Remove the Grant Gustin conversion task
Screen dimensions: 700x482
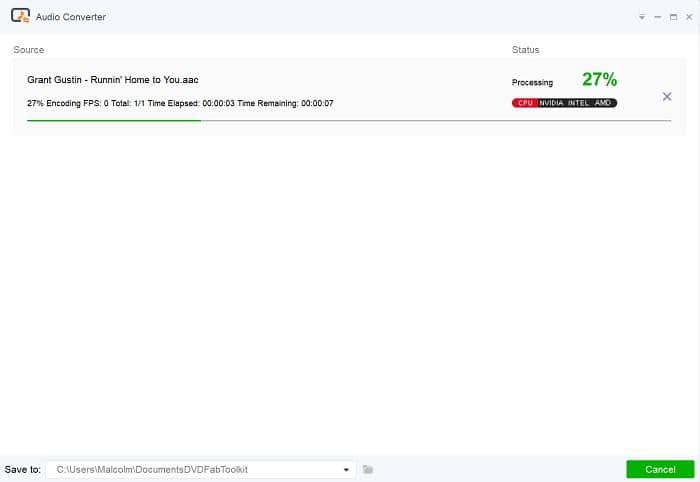point(667,96)
